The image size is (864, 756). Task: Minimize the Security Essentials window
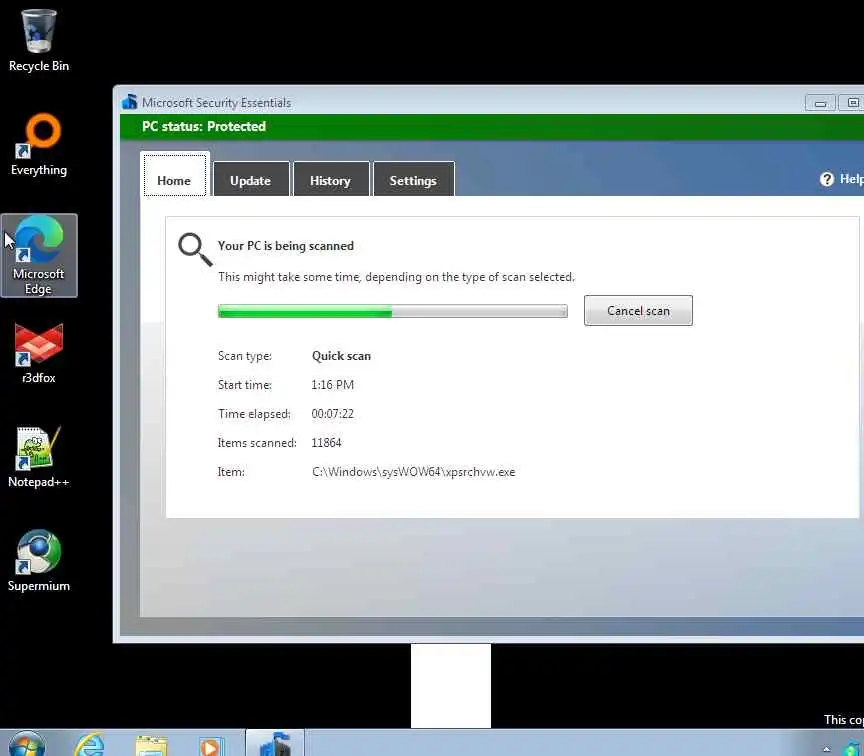(820, 103)
